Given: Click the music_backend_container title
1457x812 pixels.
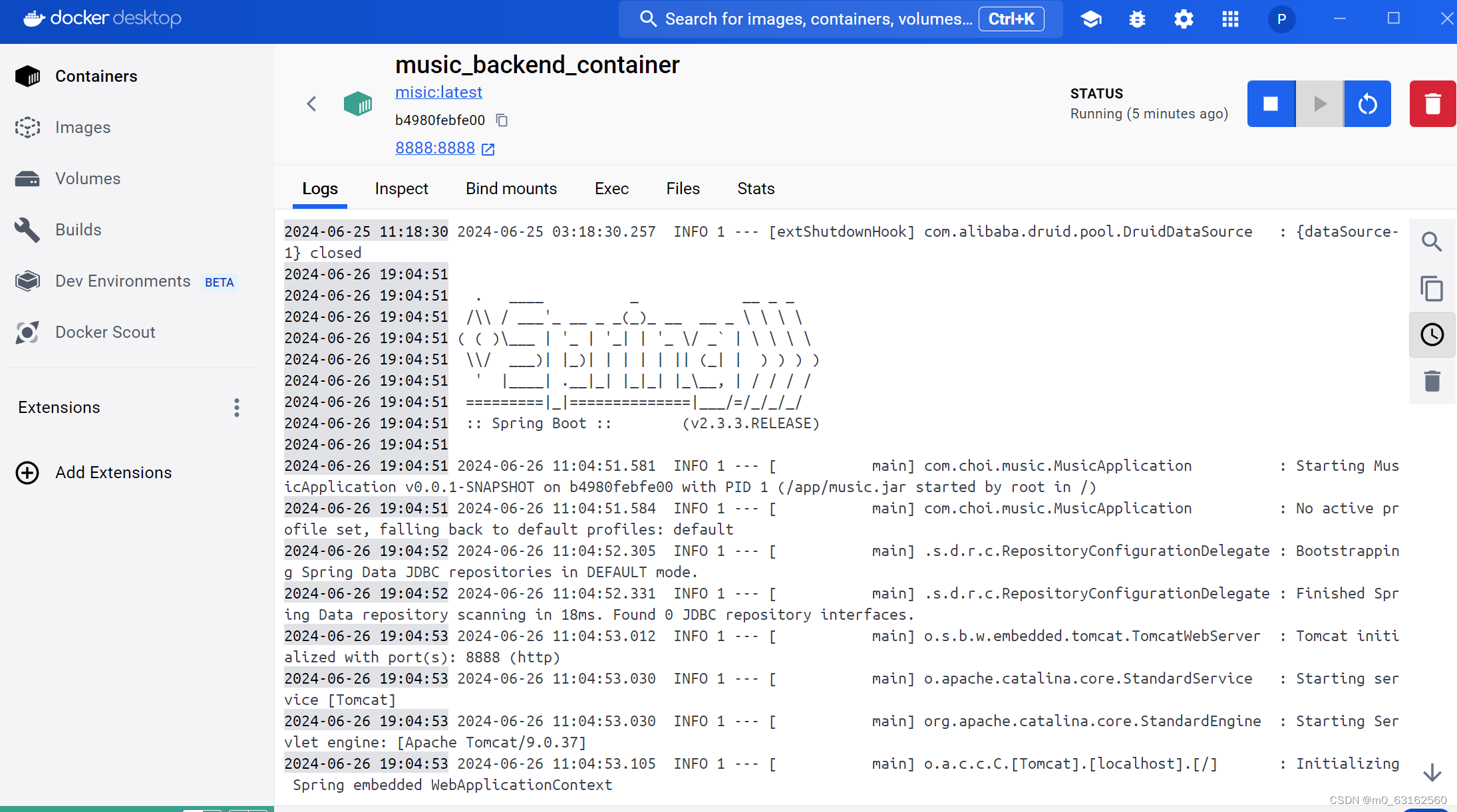Looking at the screenshot, I should click(538, 65).
